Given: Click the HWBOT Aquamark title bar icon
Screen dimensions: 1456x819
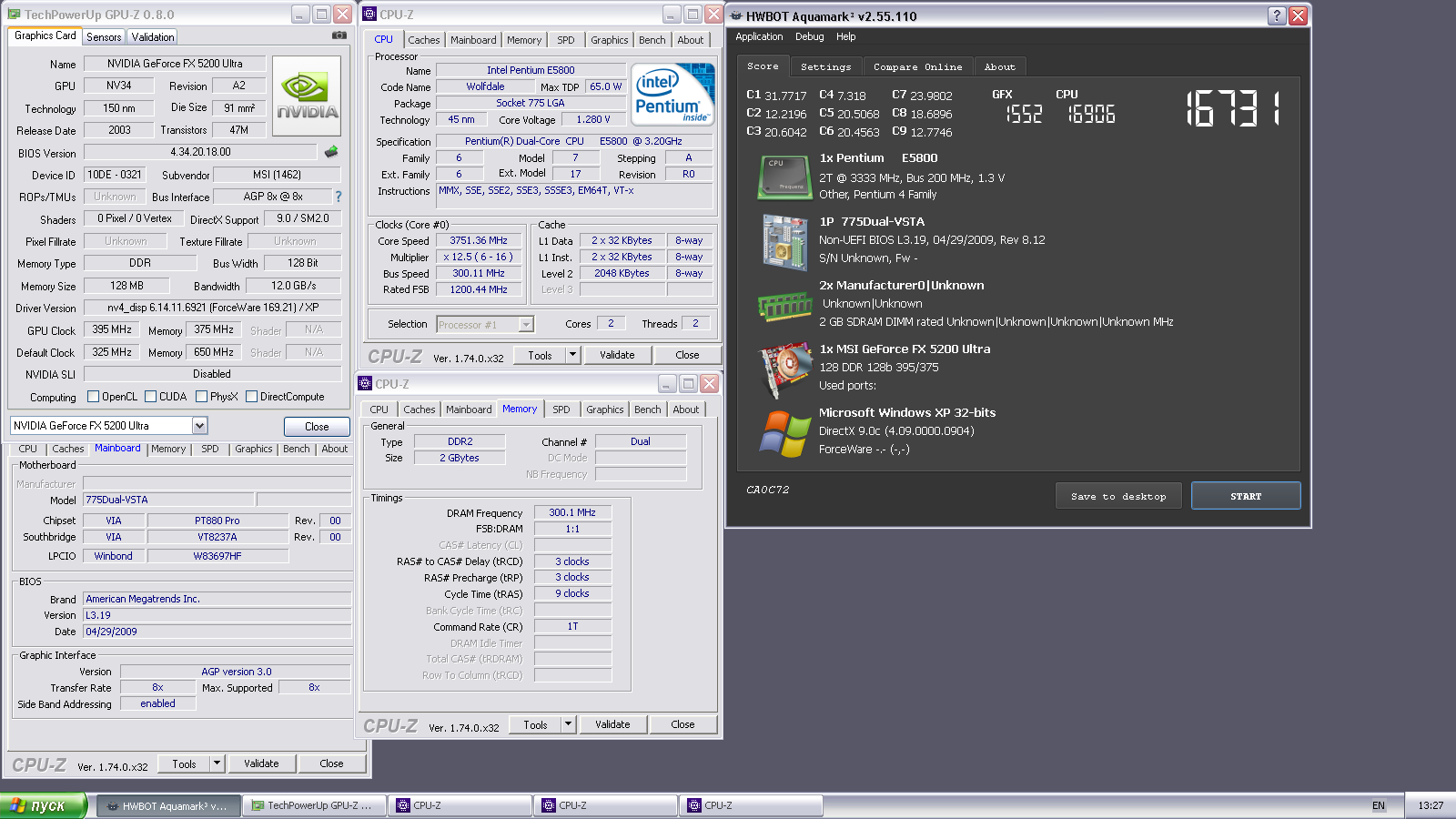Looking at the screenshot, I should coord(736,15).
